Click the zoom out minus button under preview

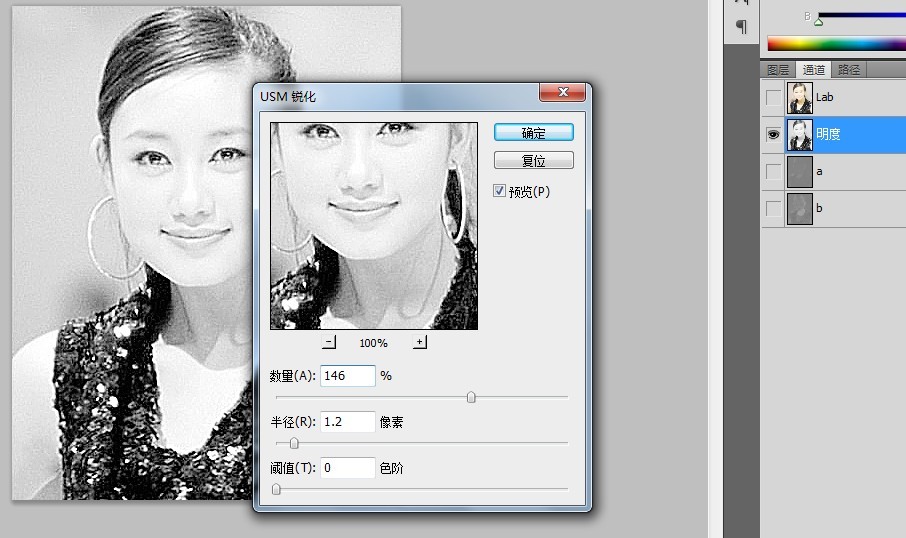click(x=329, y=342)
